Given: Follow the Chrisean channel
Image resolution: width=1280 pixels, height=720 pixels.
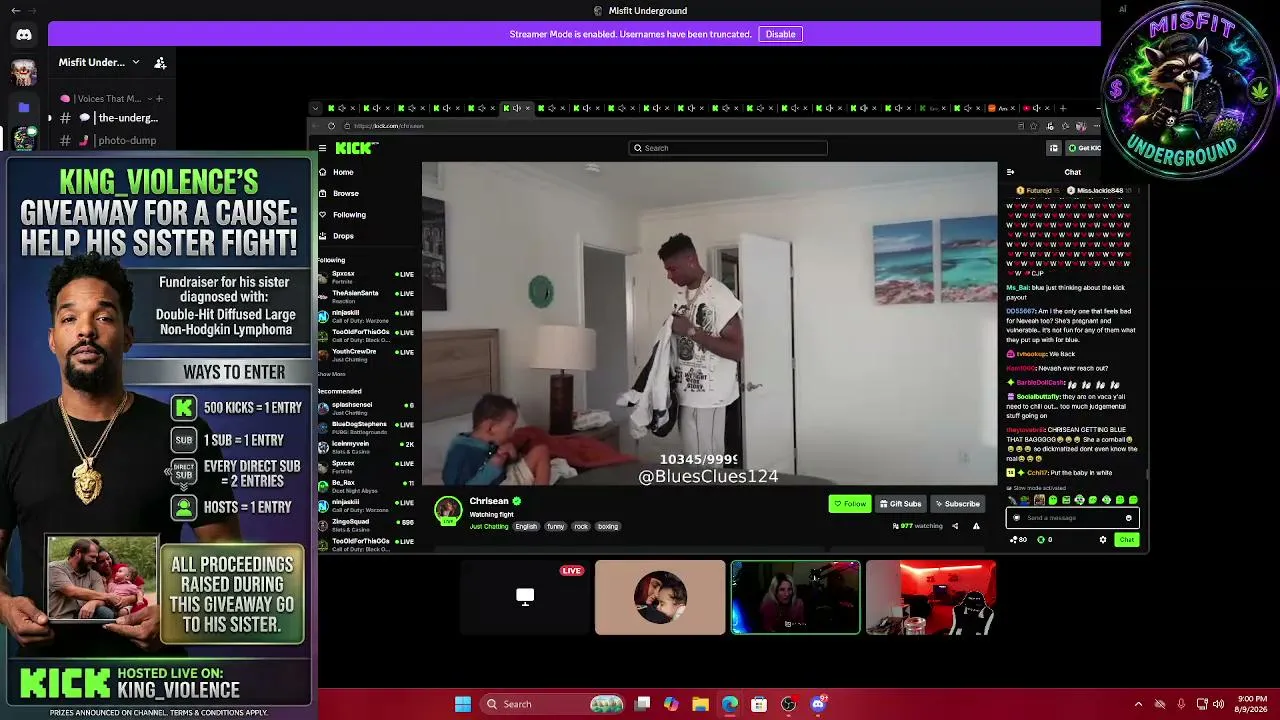Looking at the screenshot, I should [x=849, y=504].
